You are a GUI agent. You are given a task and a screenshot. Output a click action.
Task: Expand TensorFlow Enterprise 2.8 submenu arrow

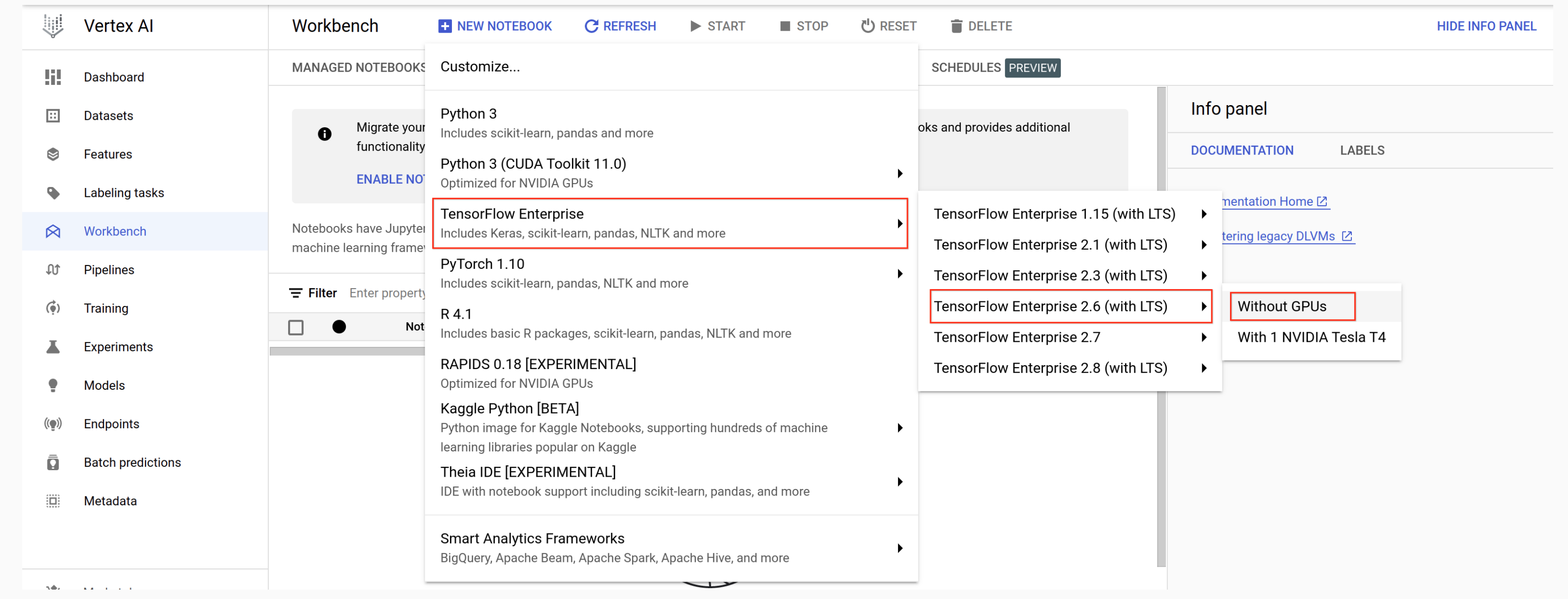(x=1204, y=368)
